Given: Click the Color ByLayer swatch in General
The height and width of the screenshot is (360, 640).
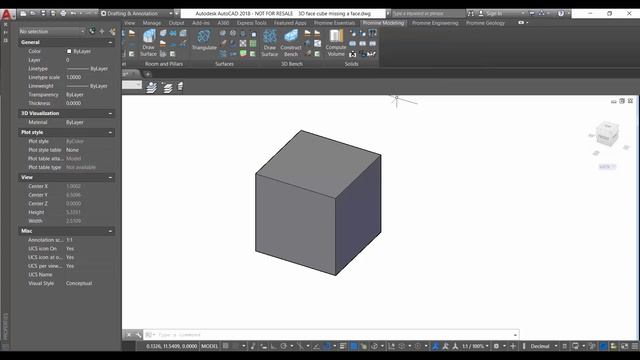Looking at the screenshot, I should click(69, 51).
